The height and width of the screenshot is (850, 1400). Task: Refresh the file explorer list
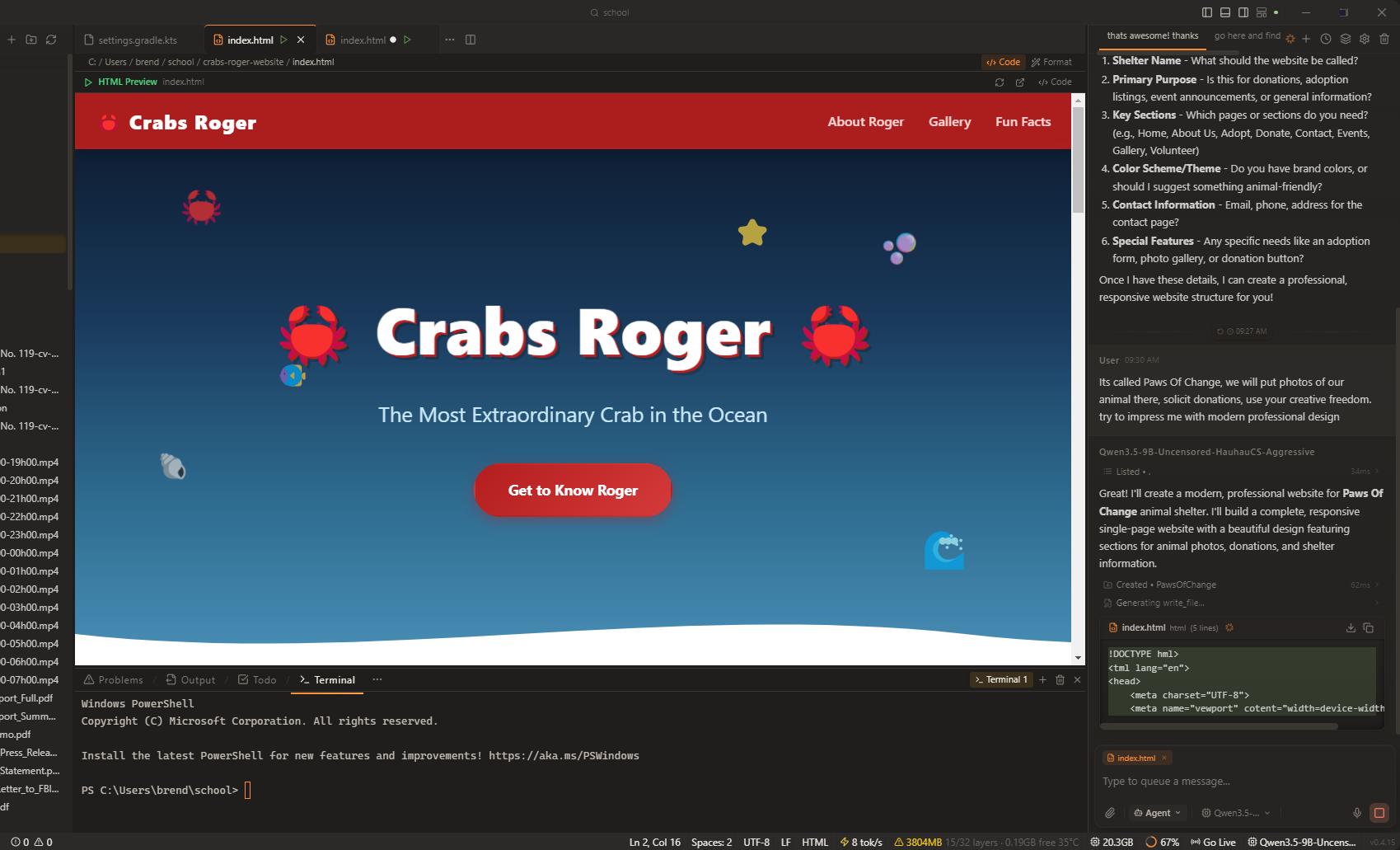51,40
